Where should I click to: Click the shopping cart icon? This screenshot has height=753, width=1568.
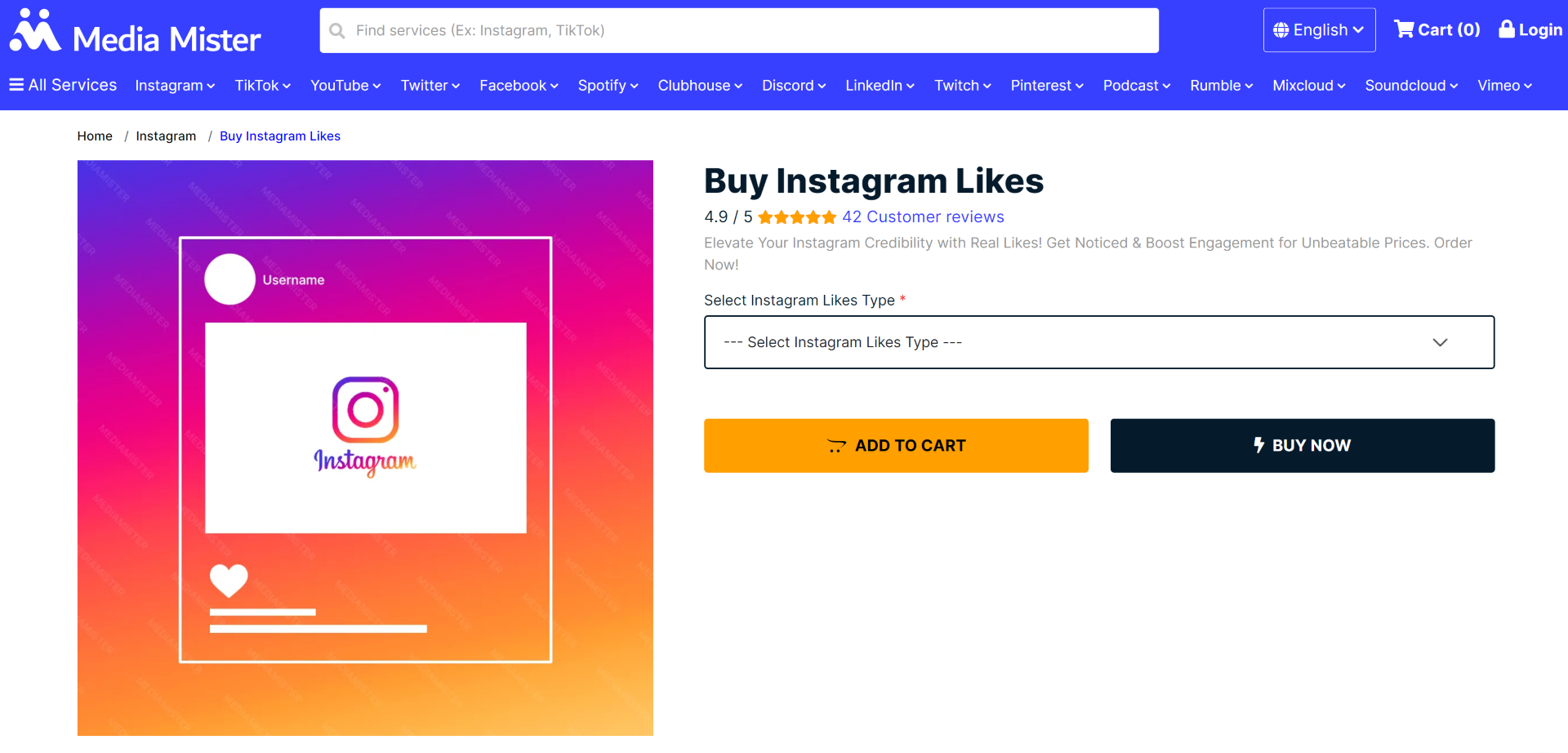coord(1404,29)
